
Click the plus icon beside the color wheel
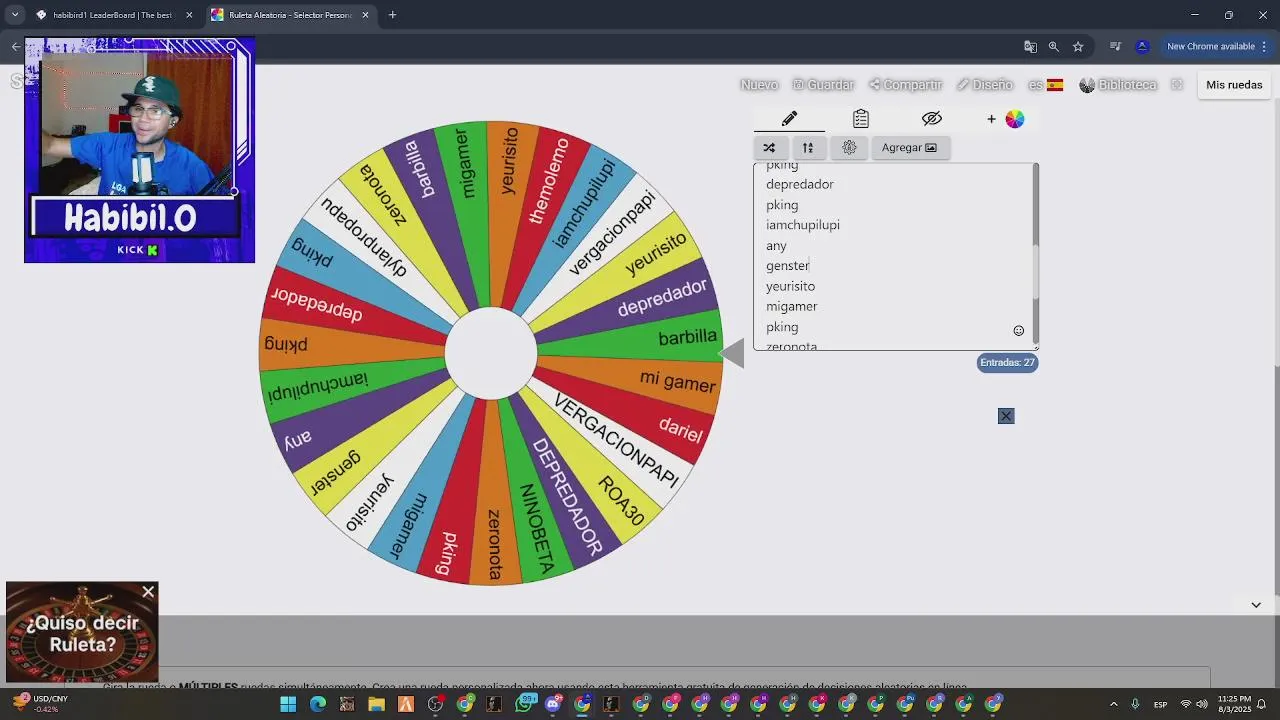pyautogui.click(x=991, y=119)
